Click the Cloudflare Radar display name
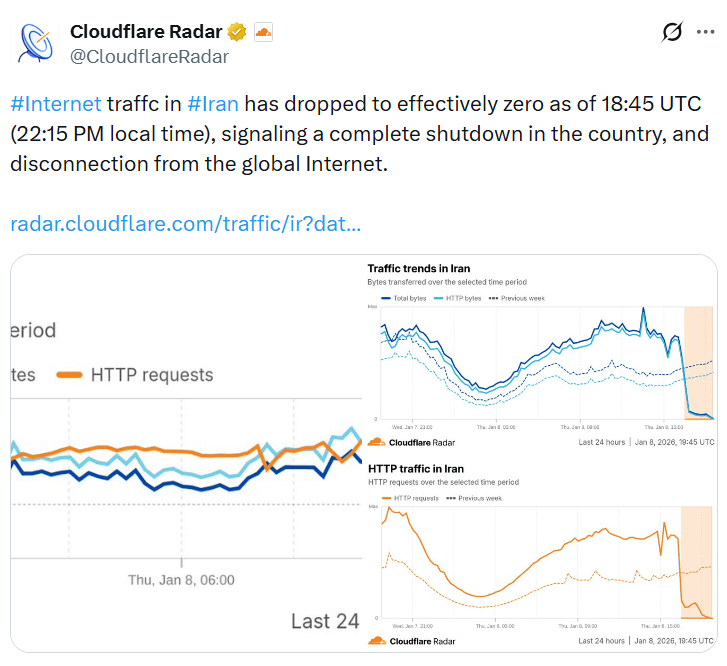Screen dimensions: 727x666 (x=147, y=32)
